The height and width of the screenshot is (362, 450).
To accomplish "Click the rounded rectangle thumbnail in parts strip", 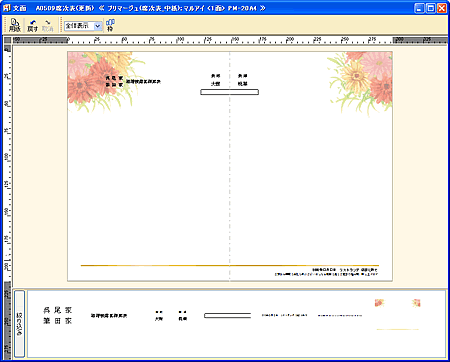I will 227,315.
